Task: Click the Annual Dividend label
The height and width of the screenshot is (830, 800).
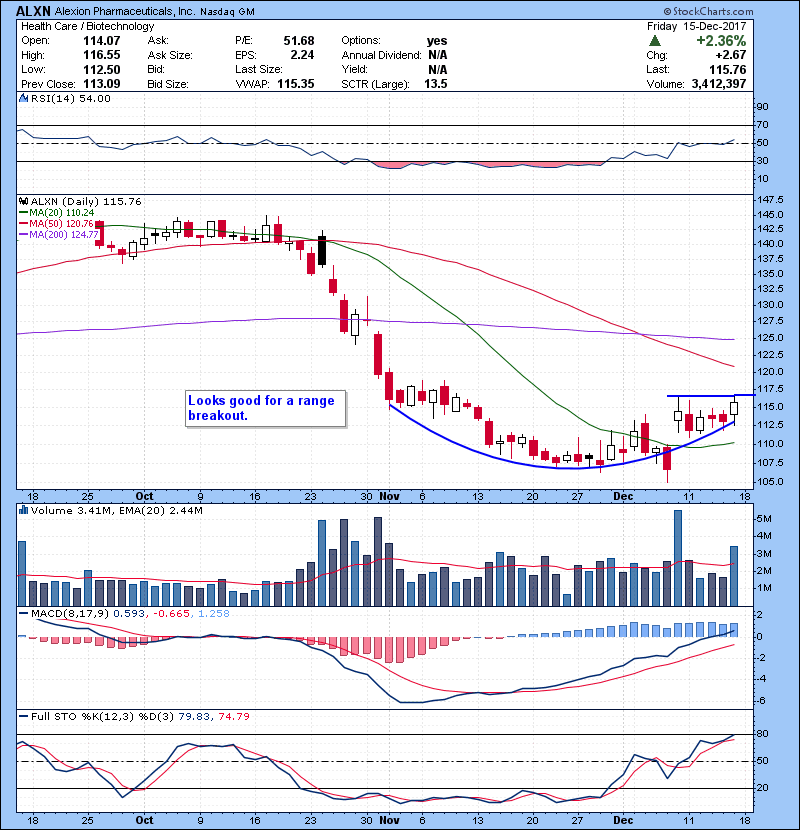Action: (381, 55)
